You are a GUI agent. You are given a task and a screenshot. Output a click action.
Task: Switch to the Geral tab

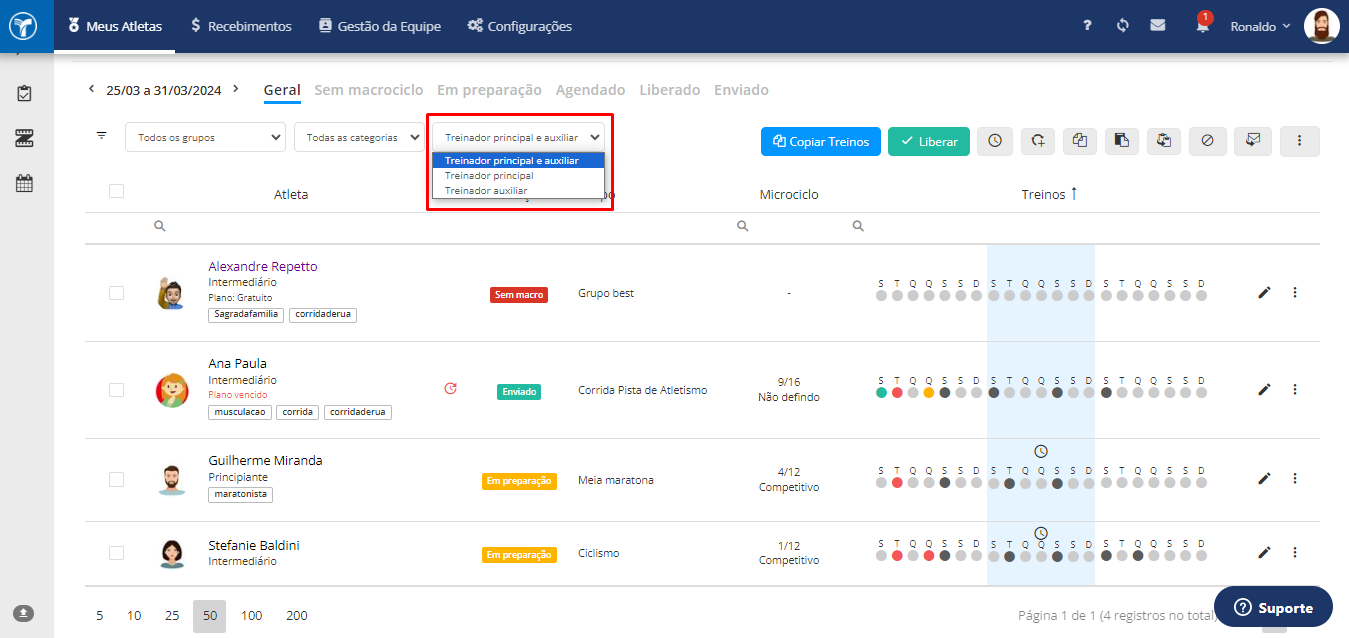coord(282,90)
